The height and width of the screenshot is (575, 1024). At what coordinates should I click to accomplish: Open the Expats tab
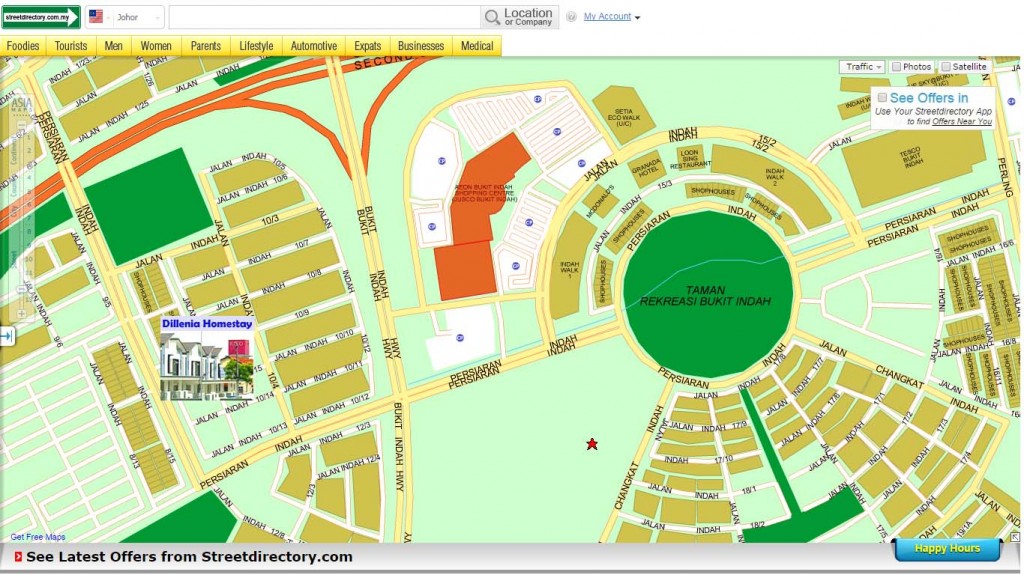[x=368, y=46]
